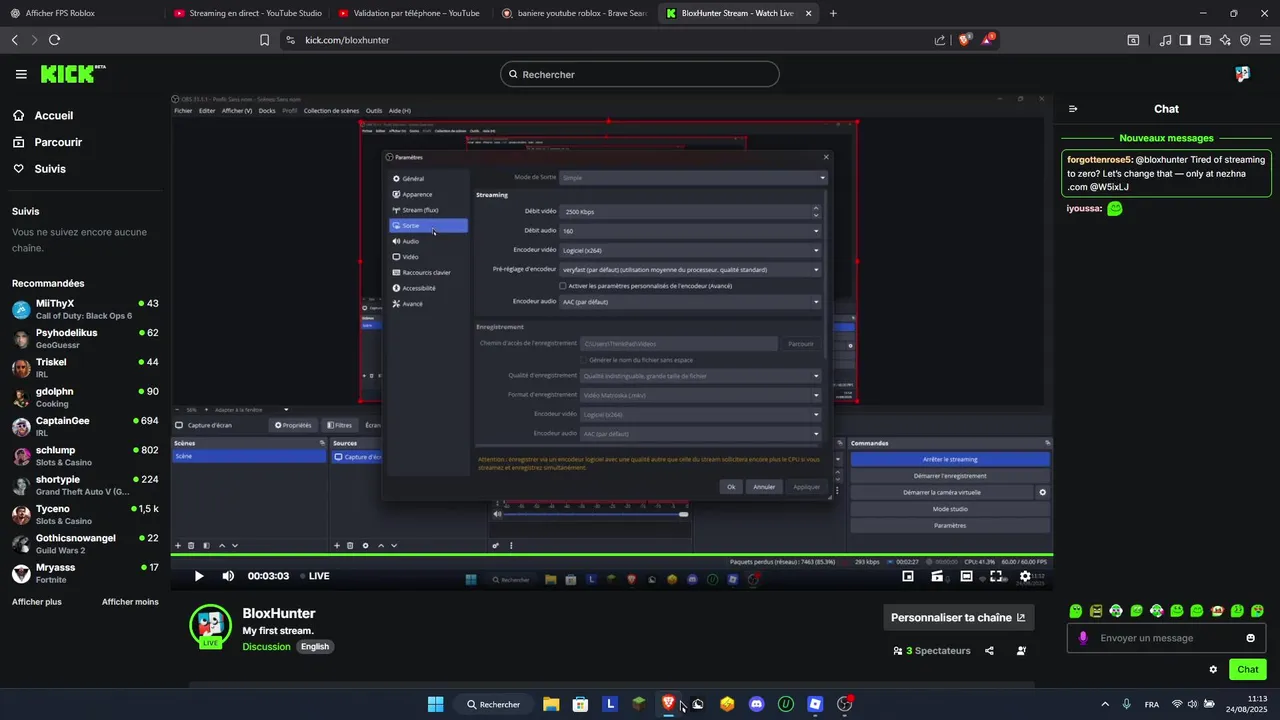Click English language tag
This screenshot has width=1280, height=720.
[x=315, y=647]
